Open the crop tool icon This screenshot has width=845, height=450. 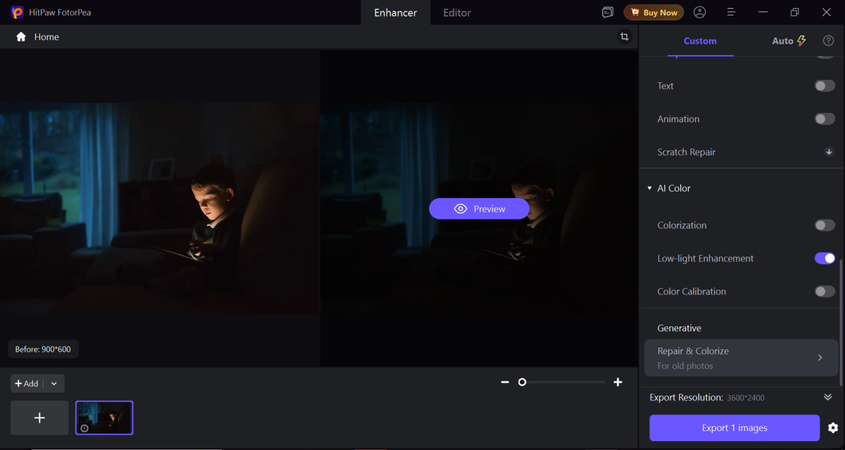pos(624,37)
